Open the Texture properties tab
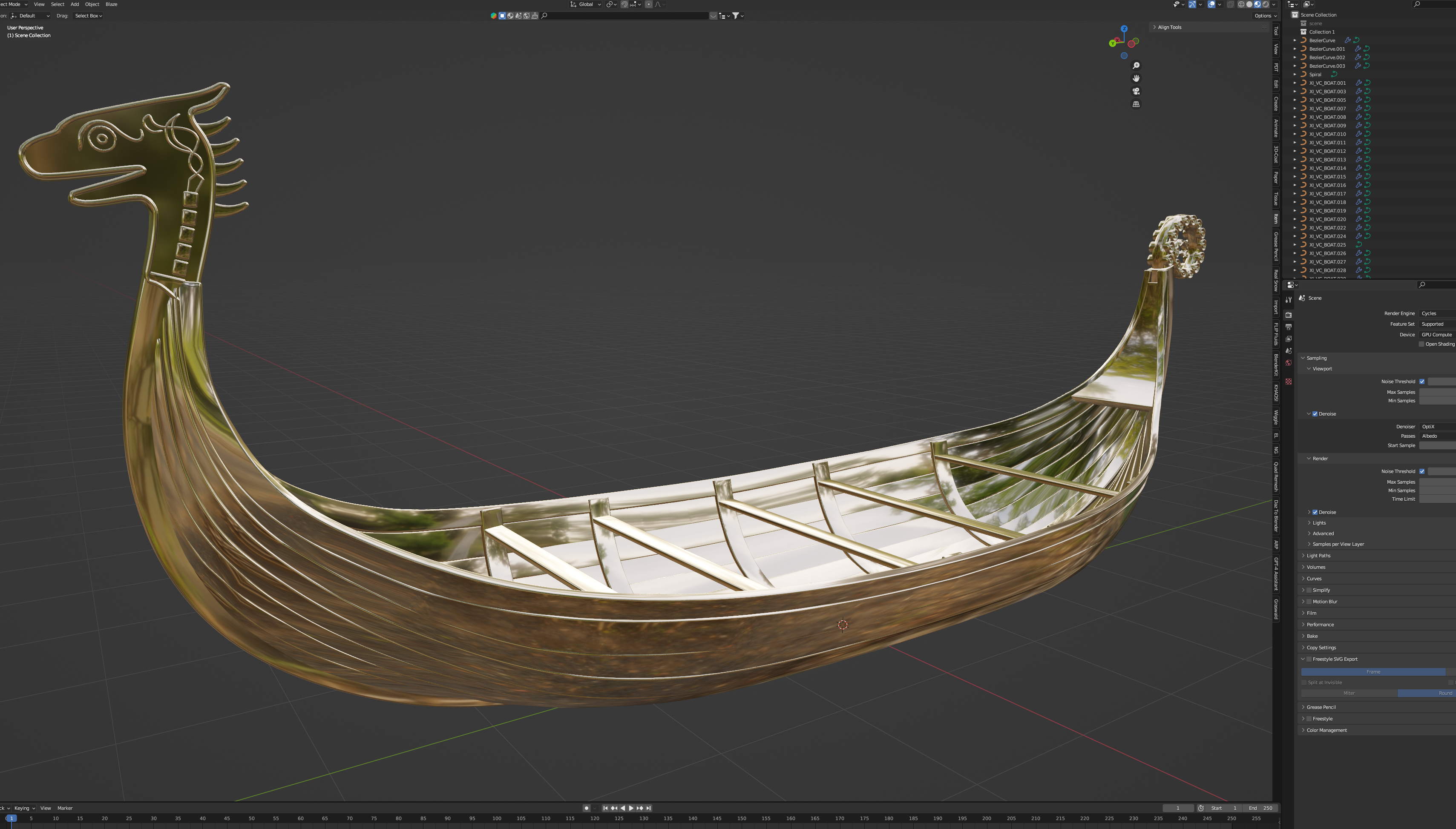 1289,382
